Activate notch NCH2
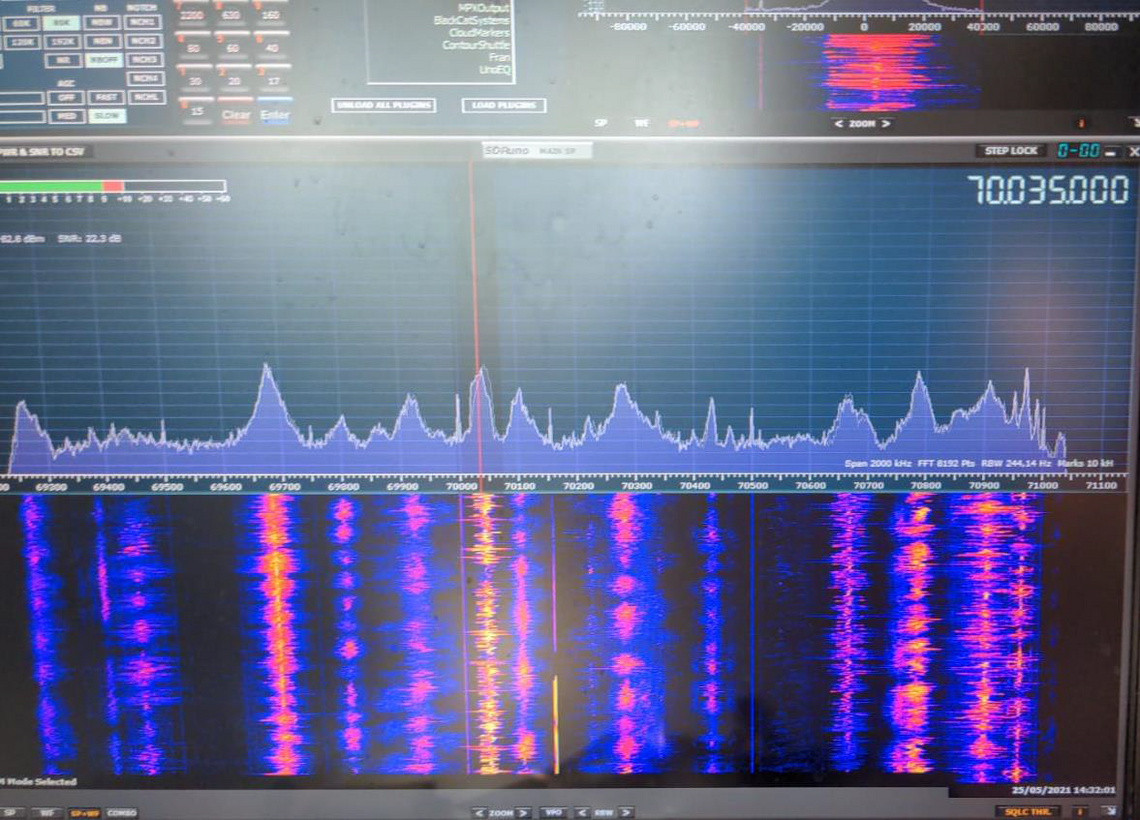Image resolution: width=1140 pixels, height=820 pixels. click(x=145, y=41)
